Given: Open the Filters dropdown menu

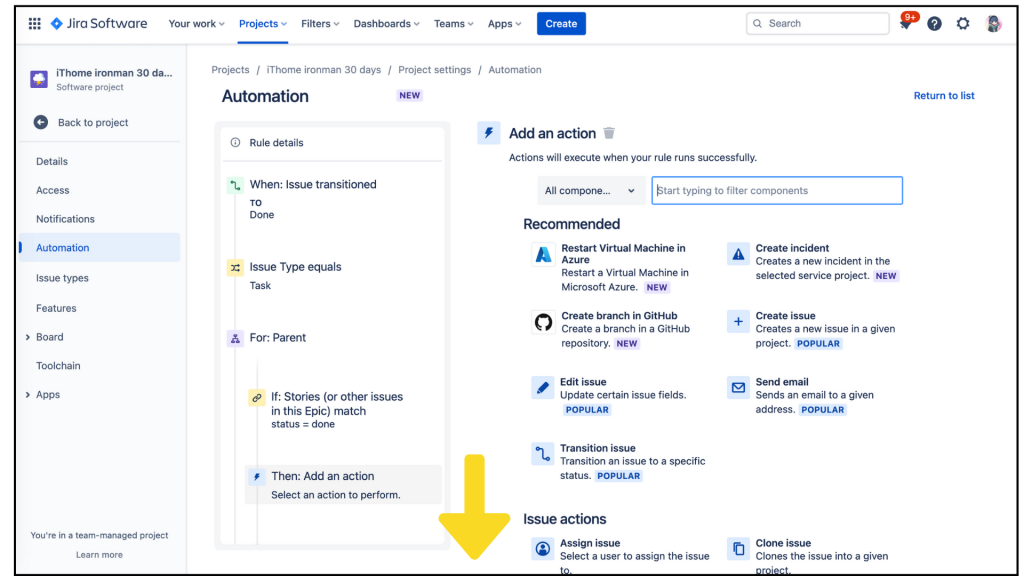Looking at the screenshot, I should [320, 24].
